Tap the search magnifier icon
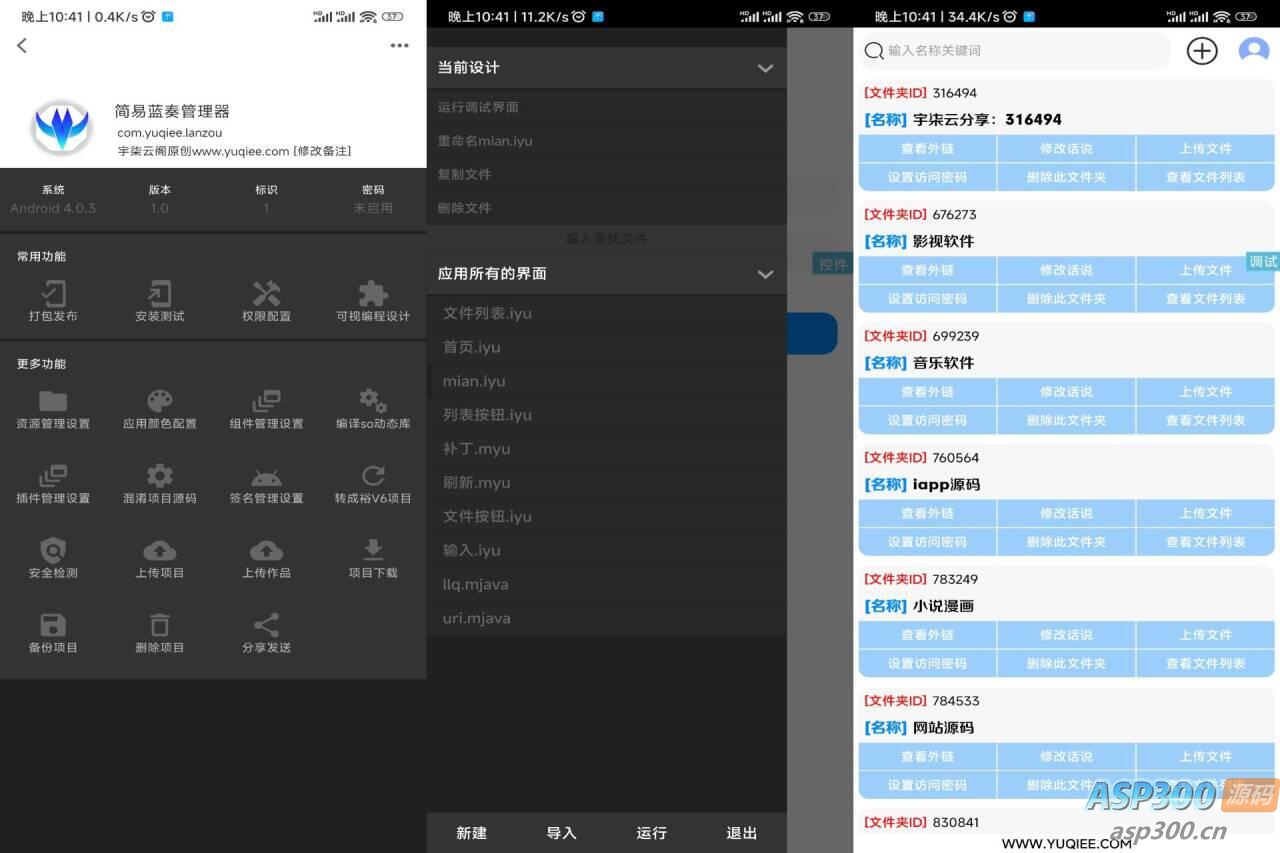This screenshot has width=1280, height=853. point(874,50)
